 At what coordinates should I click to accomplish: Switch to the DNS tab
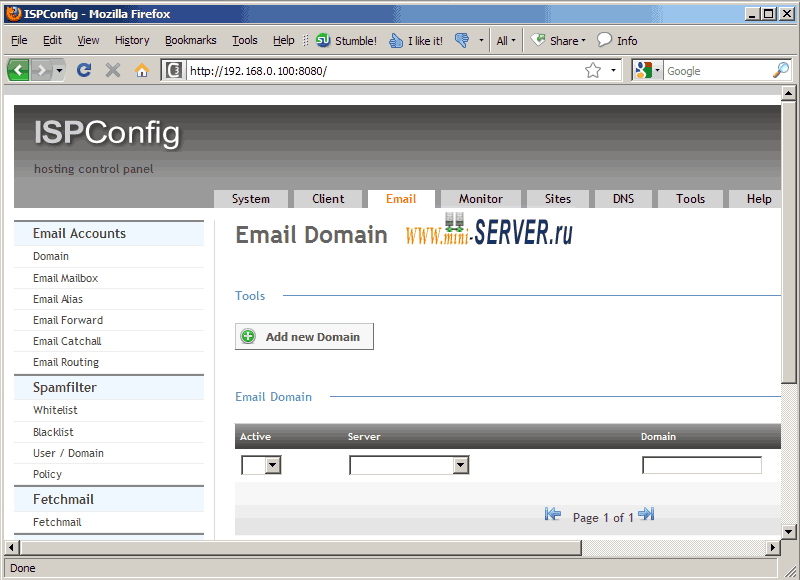pos(623,198)
